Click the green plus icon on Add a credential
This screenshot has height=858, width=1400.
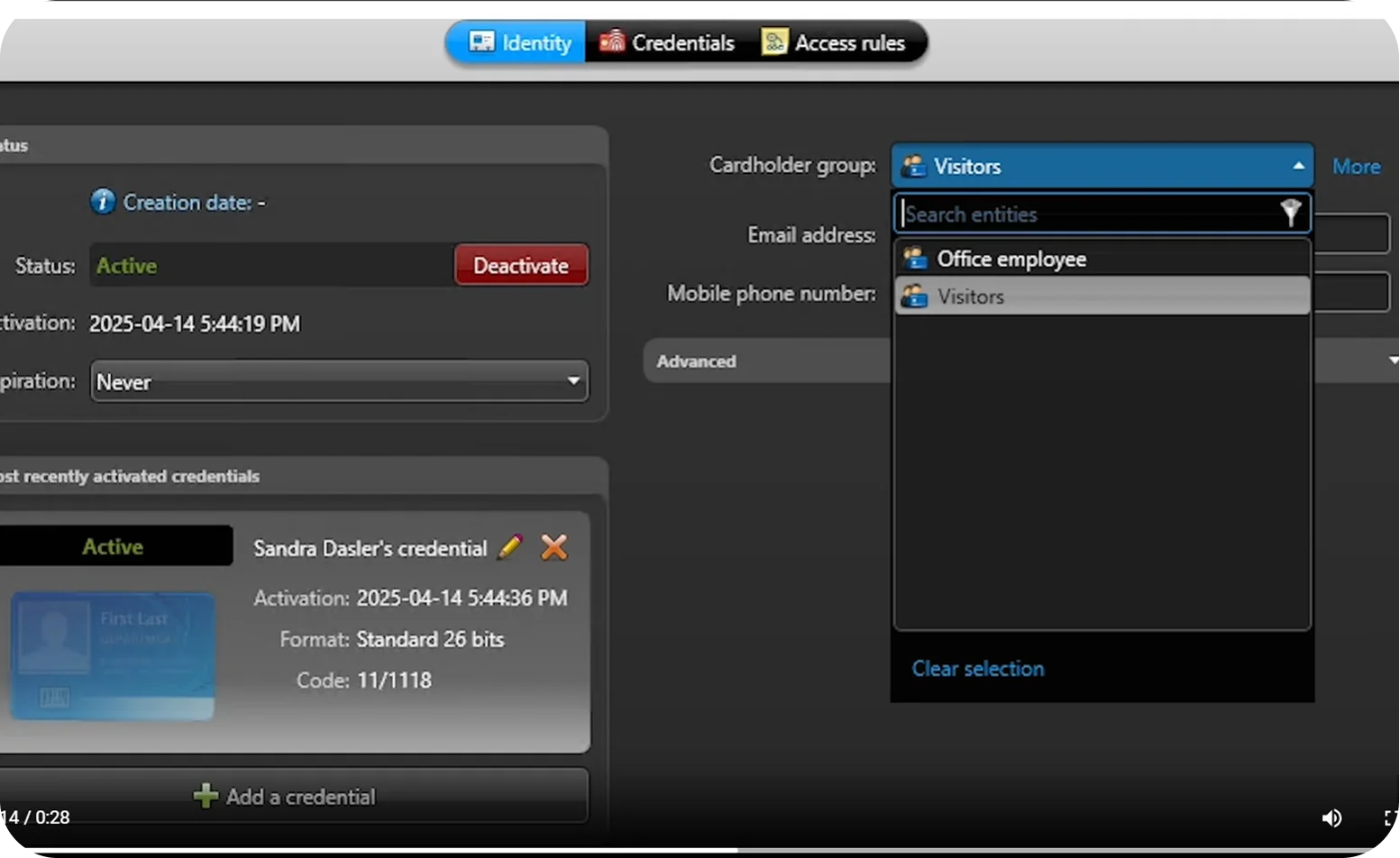[x=206, y=796]
